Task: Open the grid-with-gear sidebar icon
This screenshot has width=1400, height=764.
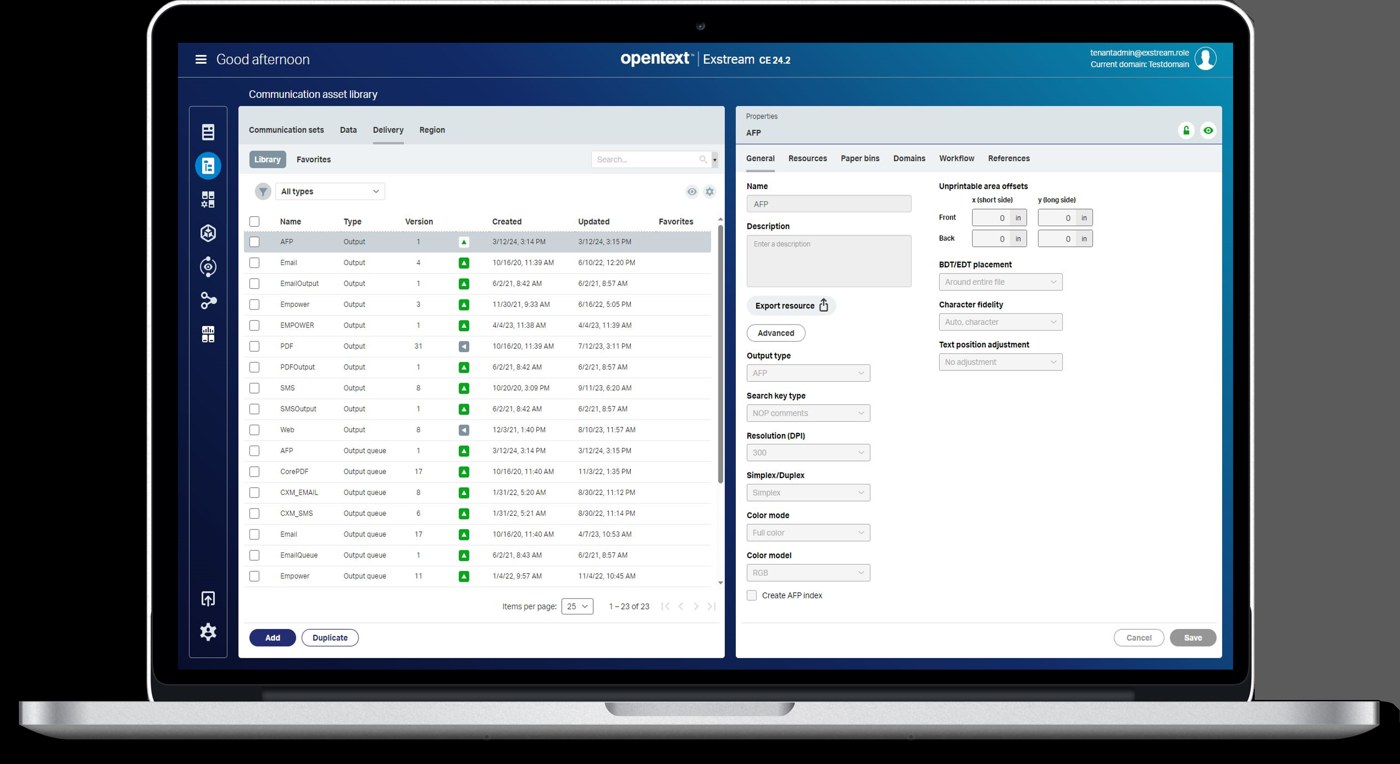Action: tap(208, 200)
